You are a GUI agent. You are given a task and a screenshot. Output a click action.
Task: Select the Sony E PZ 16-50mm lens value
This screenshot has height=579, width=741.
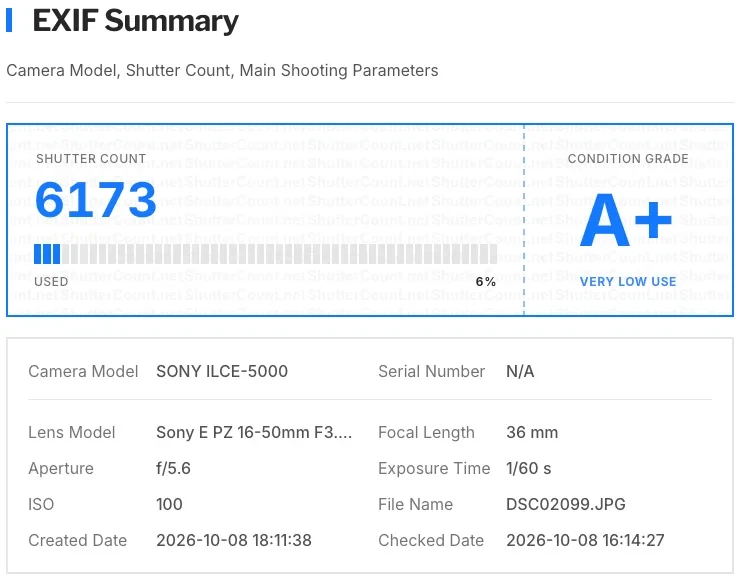[x=254, y=432]
